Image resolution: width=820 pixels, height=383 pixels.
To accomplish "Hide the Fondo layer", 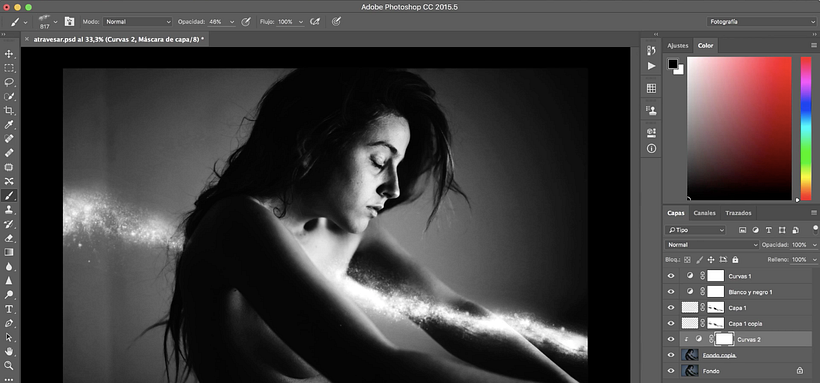I will point(671,370).
